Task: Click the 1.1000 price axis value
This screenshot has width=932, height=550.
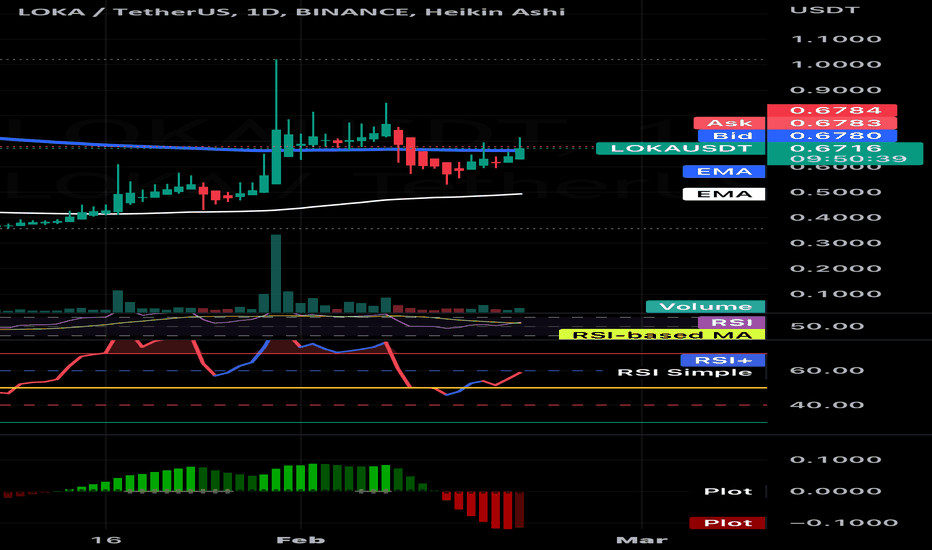Action: 836,39
